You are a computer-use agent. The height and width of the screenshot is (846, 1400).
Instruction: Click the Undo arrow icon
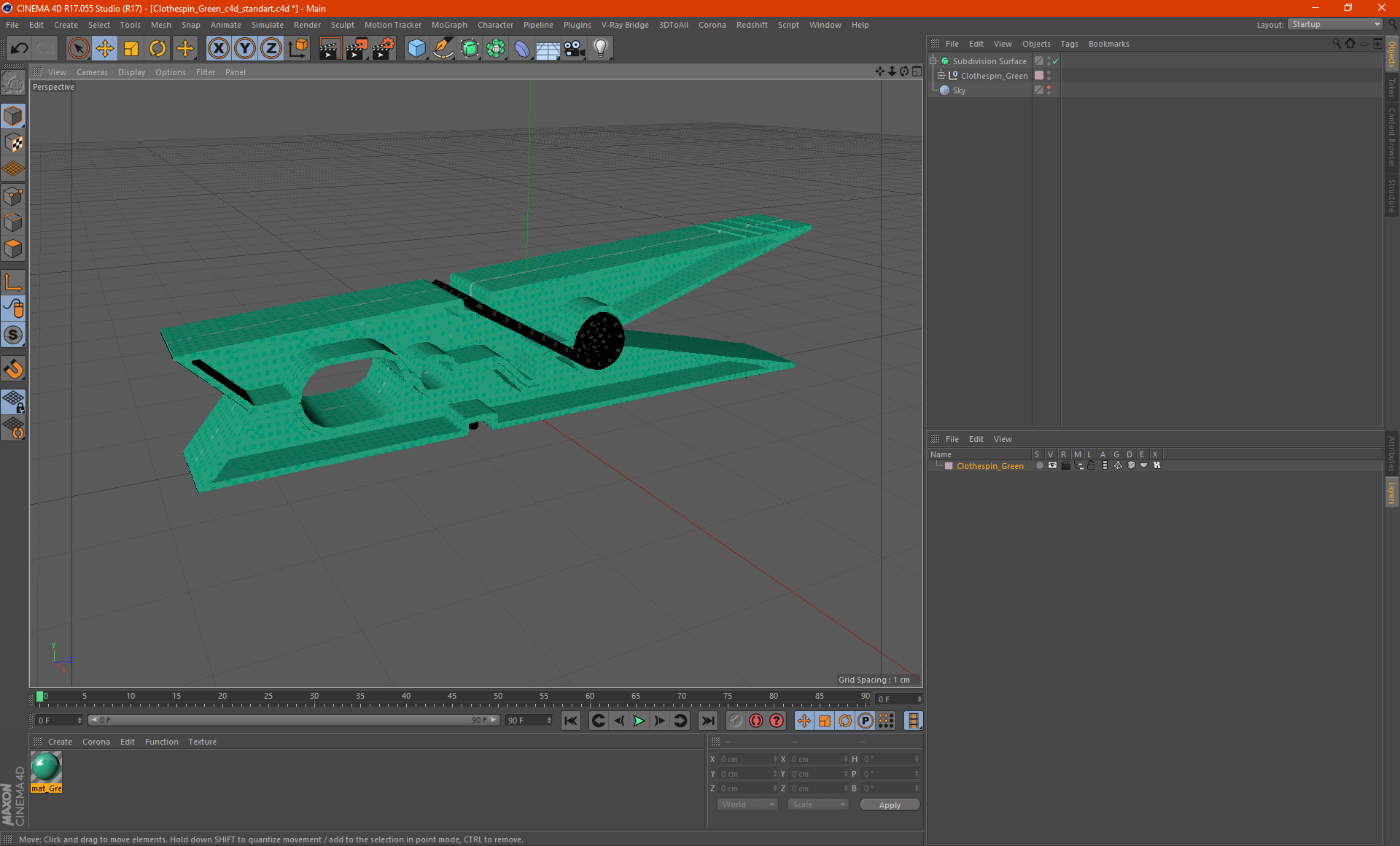tap(20, 49)
